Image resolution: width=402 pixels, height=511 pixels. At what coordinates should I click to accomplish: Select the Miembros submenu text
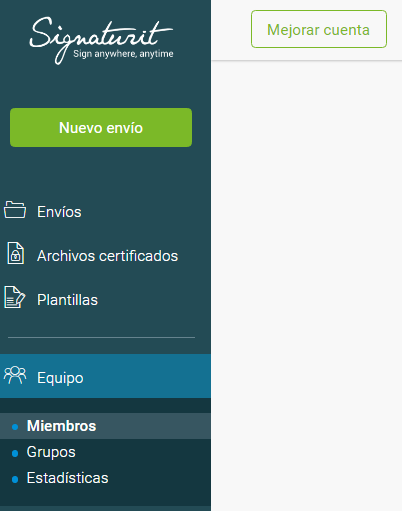(x=62, y=426)
